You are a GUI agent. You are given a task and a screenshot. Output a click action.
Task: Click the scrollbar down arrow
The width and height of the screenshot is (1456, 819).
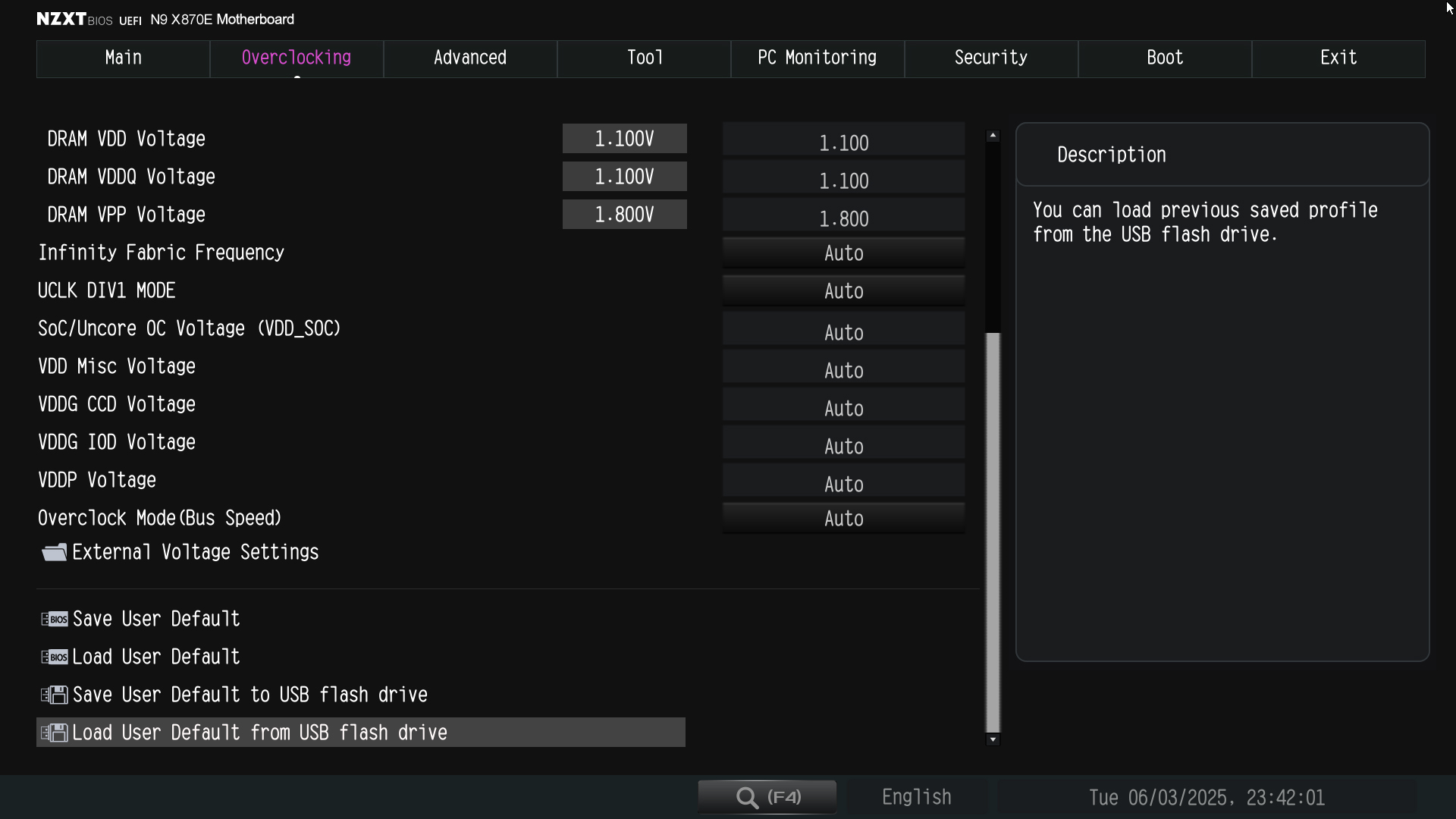click(x=993, y=739)
